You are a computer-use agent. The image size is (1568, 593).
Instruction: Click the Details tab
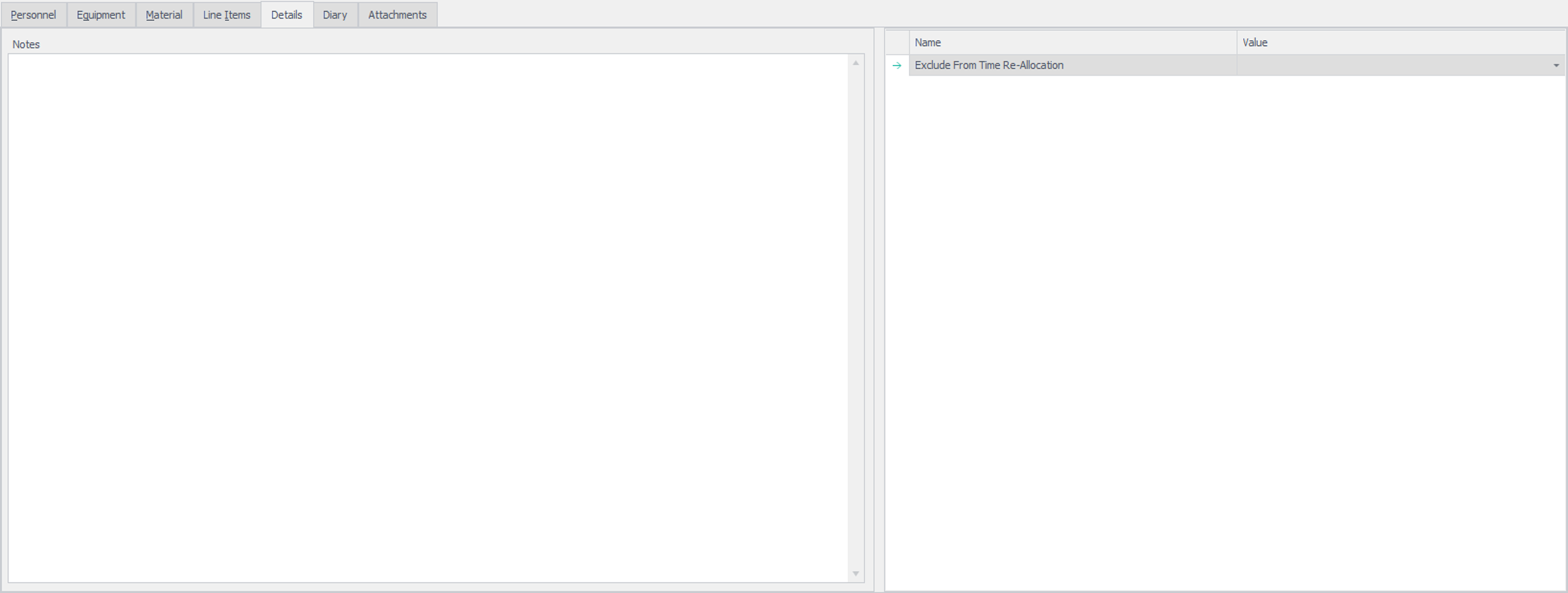[x=287, y=14]
